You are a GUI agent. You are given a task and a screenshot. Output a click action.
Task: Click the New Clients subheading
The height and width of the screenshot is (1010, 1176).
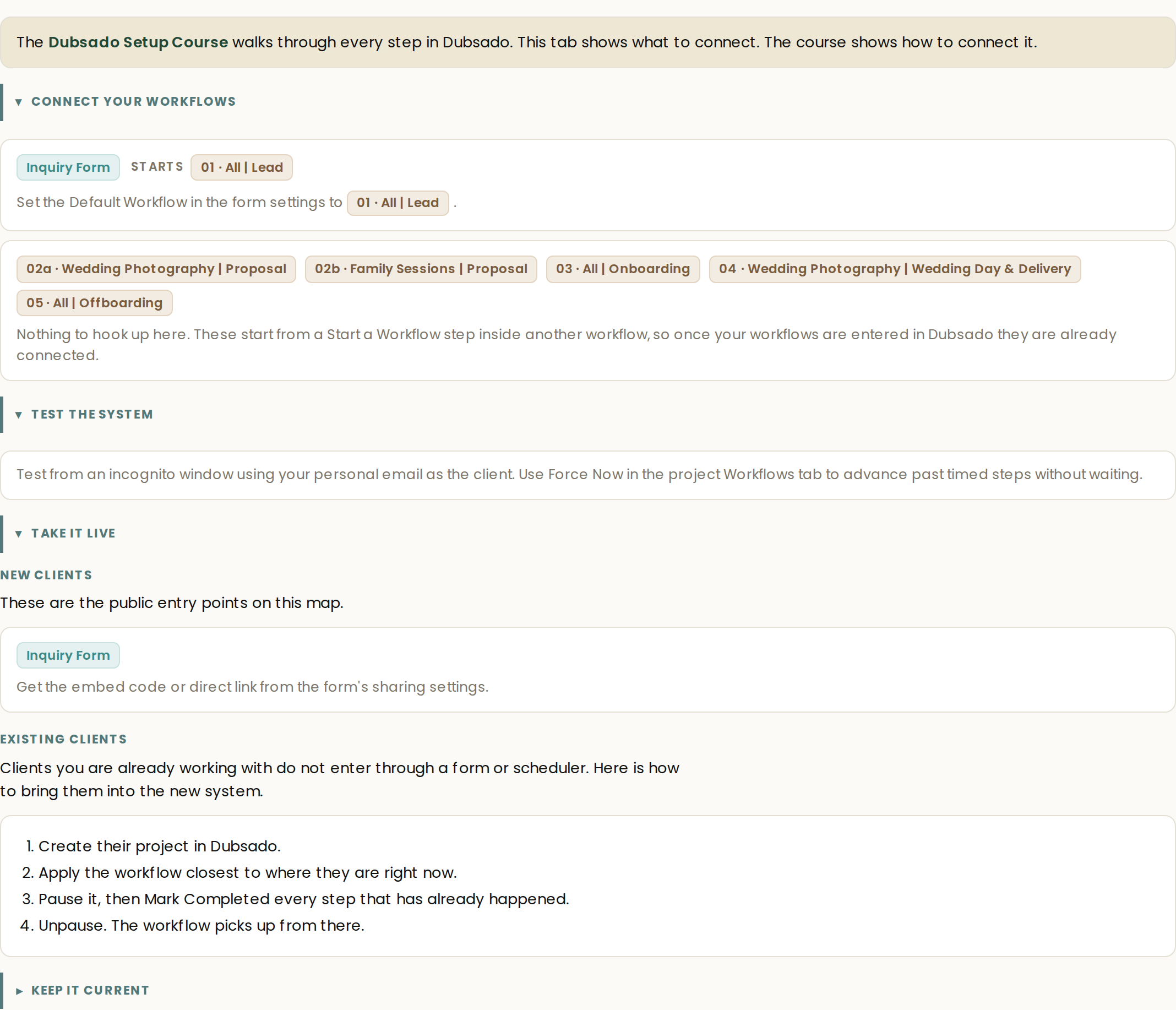(x=46, y=575)
